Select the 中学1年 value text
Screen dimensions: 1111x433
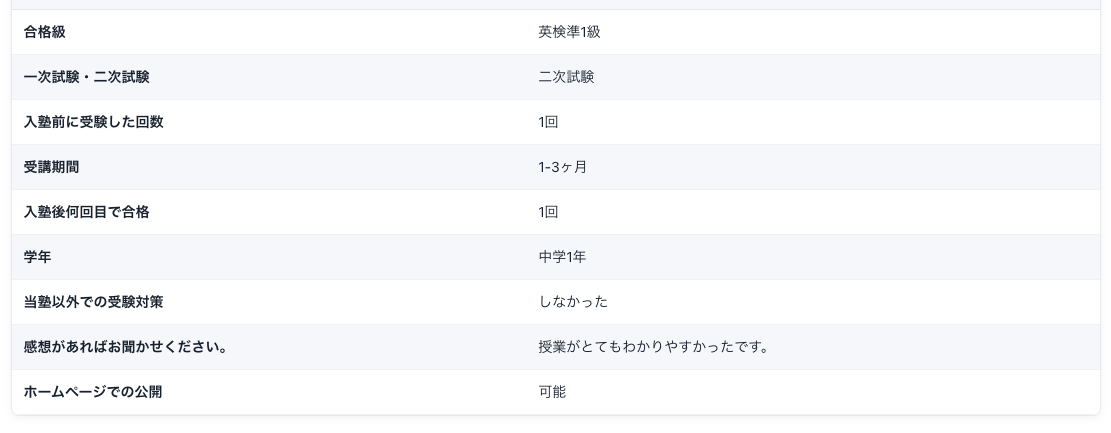point(562,257)
